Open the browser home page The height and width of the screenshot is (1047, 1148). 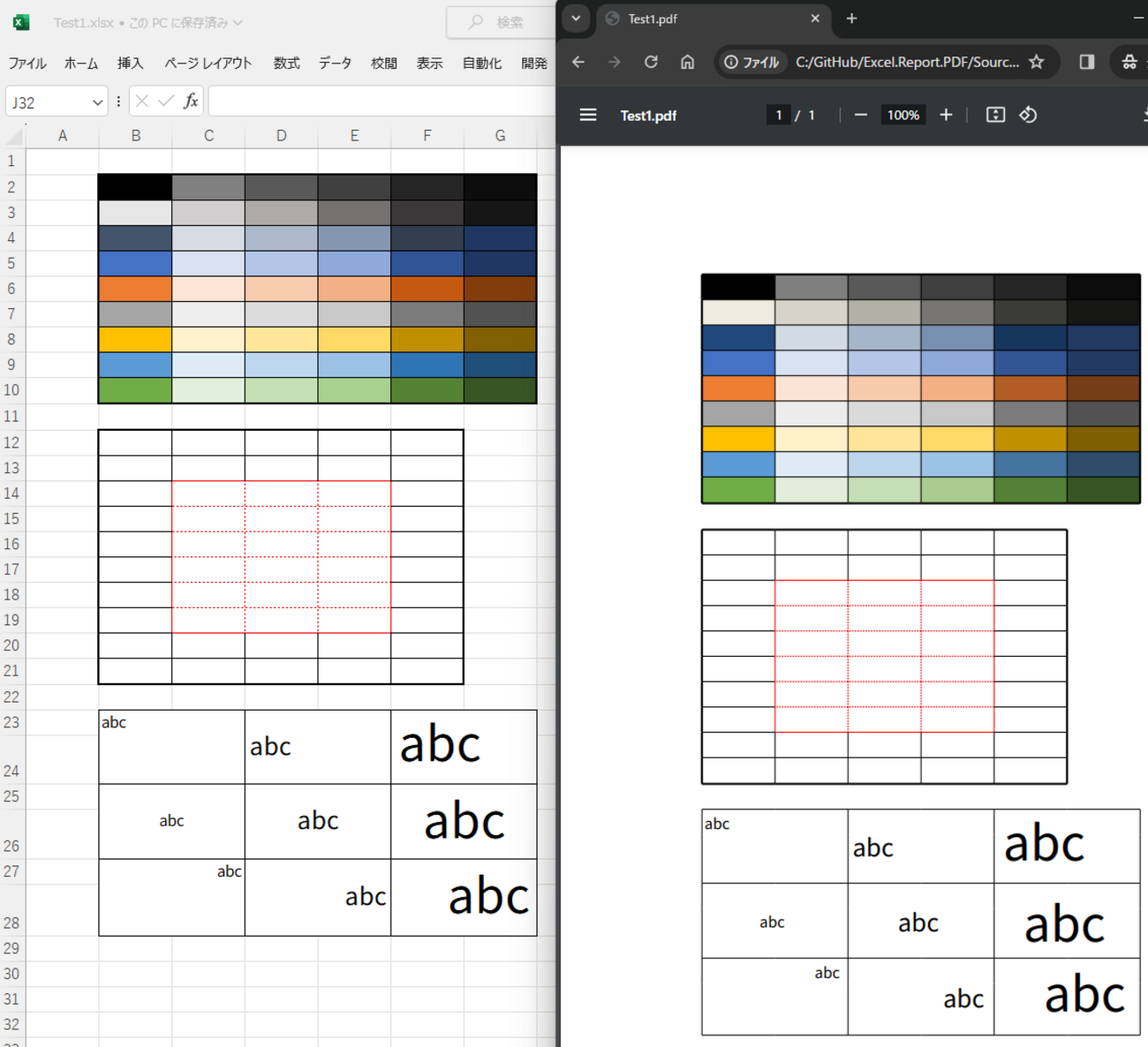687,62
